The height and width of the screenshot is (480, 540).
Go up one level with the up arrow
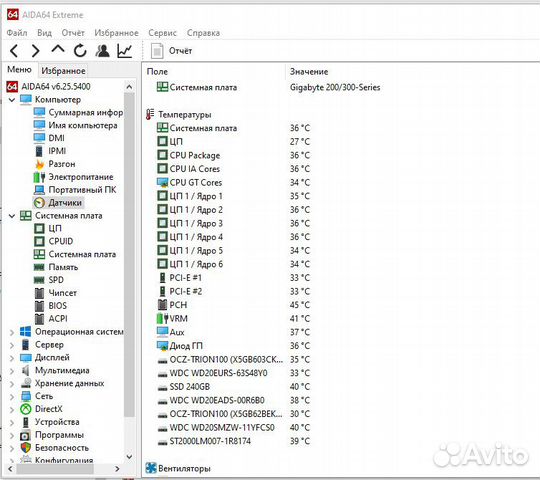pyautogui.click(x=58, y=50)
